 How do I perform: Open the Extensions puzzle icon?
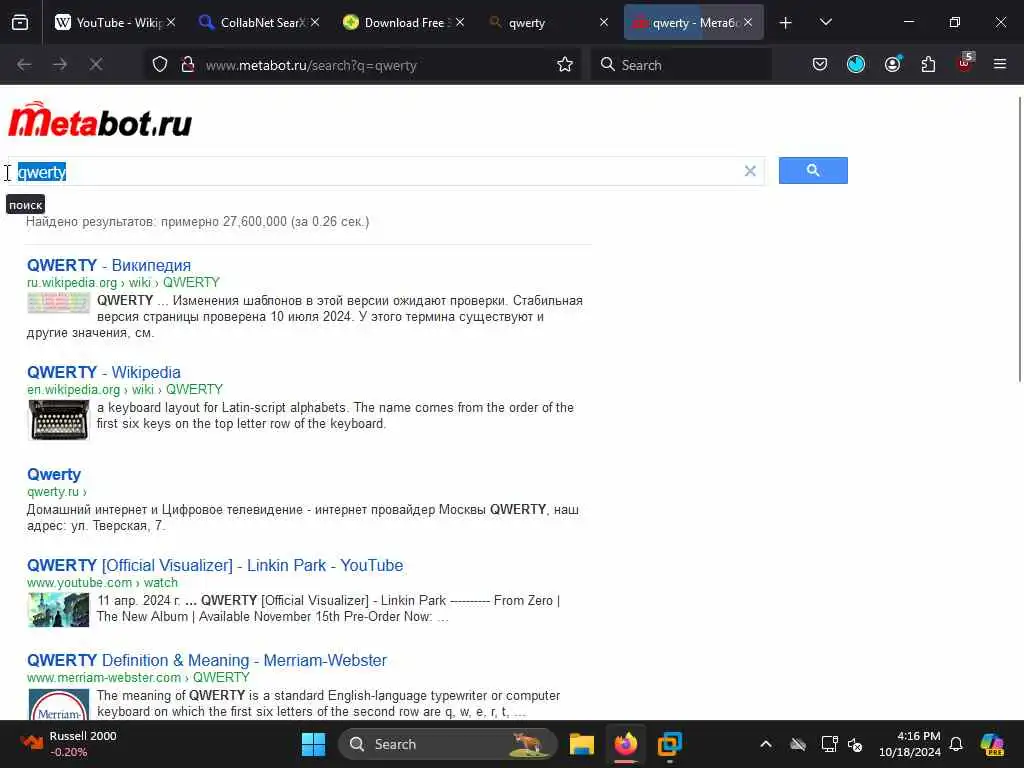(928, 64)
